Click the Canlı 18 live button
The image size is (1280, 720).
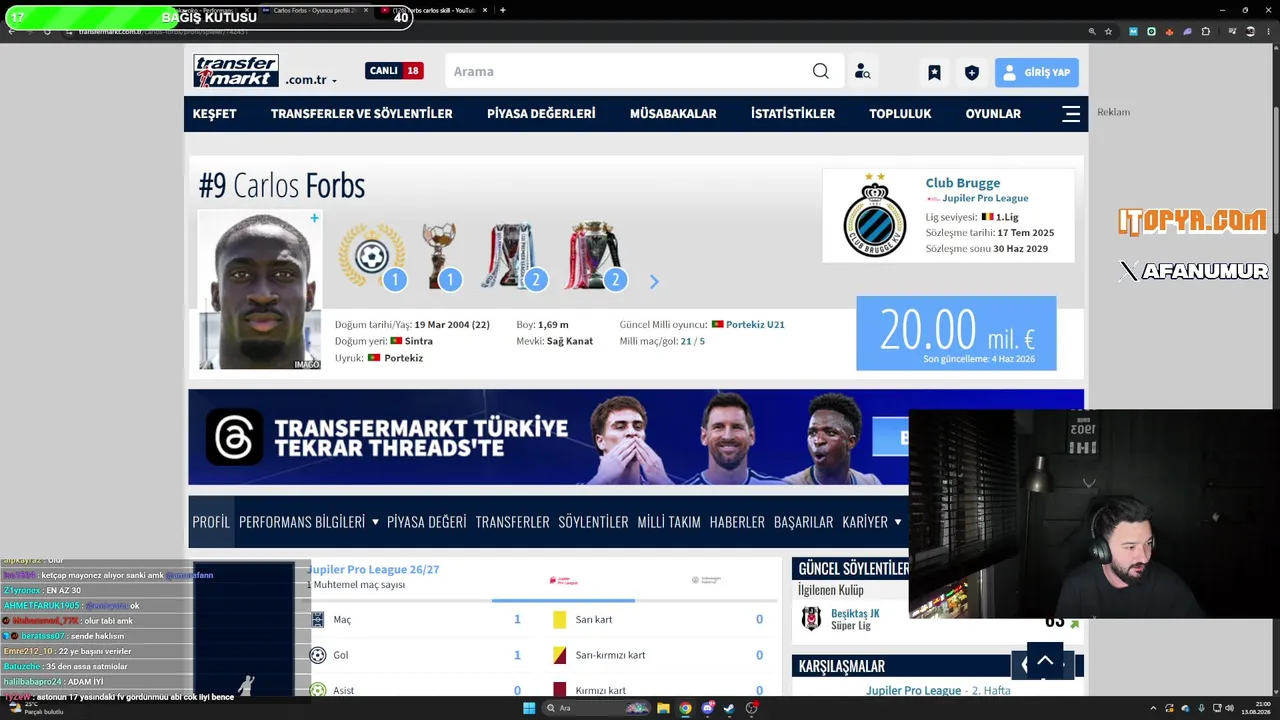point(394,71)
